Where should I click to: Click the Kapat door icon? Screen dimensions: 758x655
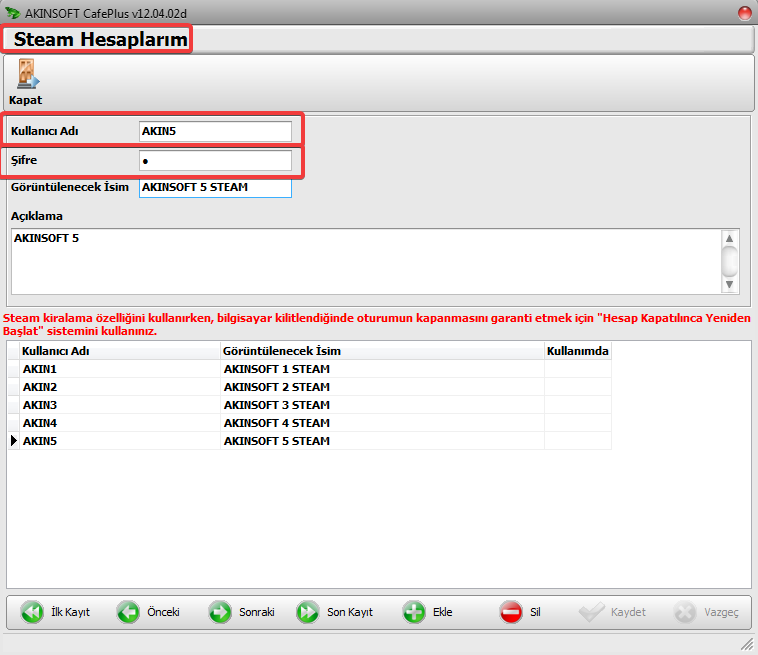tap(28, 74)
